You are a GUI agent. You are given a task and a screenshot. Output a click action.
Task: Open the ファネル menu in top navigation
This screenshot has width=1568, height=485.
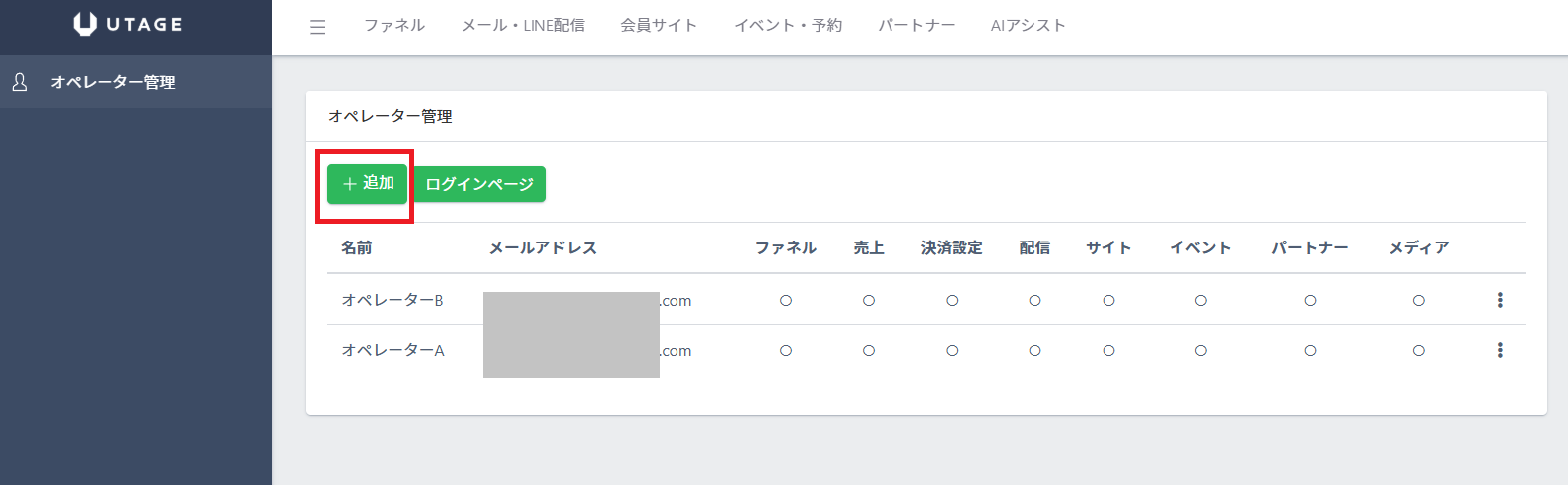point(394,26)
